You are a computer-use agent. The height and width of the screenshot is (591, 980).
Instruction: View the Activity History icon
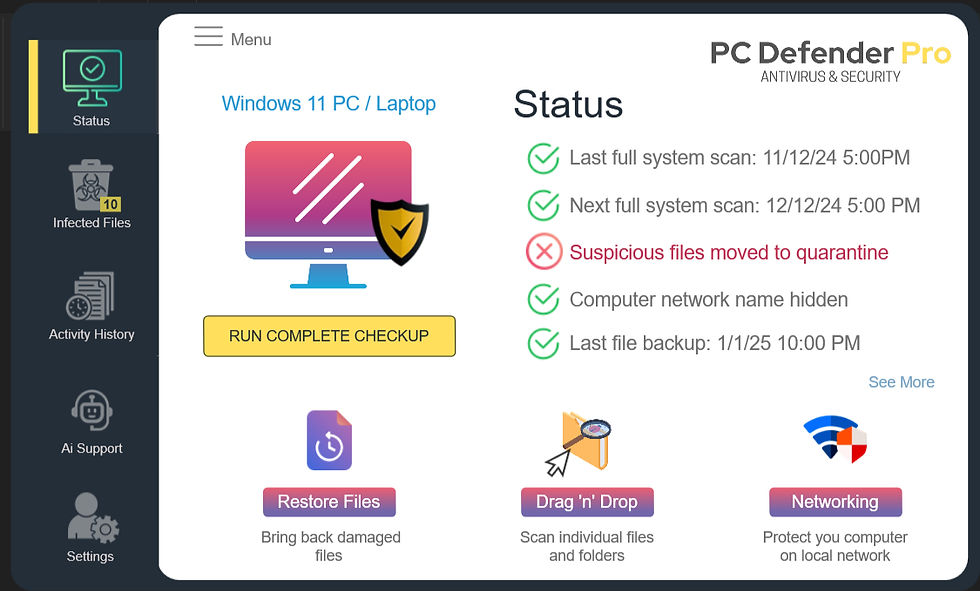point(91,298)
